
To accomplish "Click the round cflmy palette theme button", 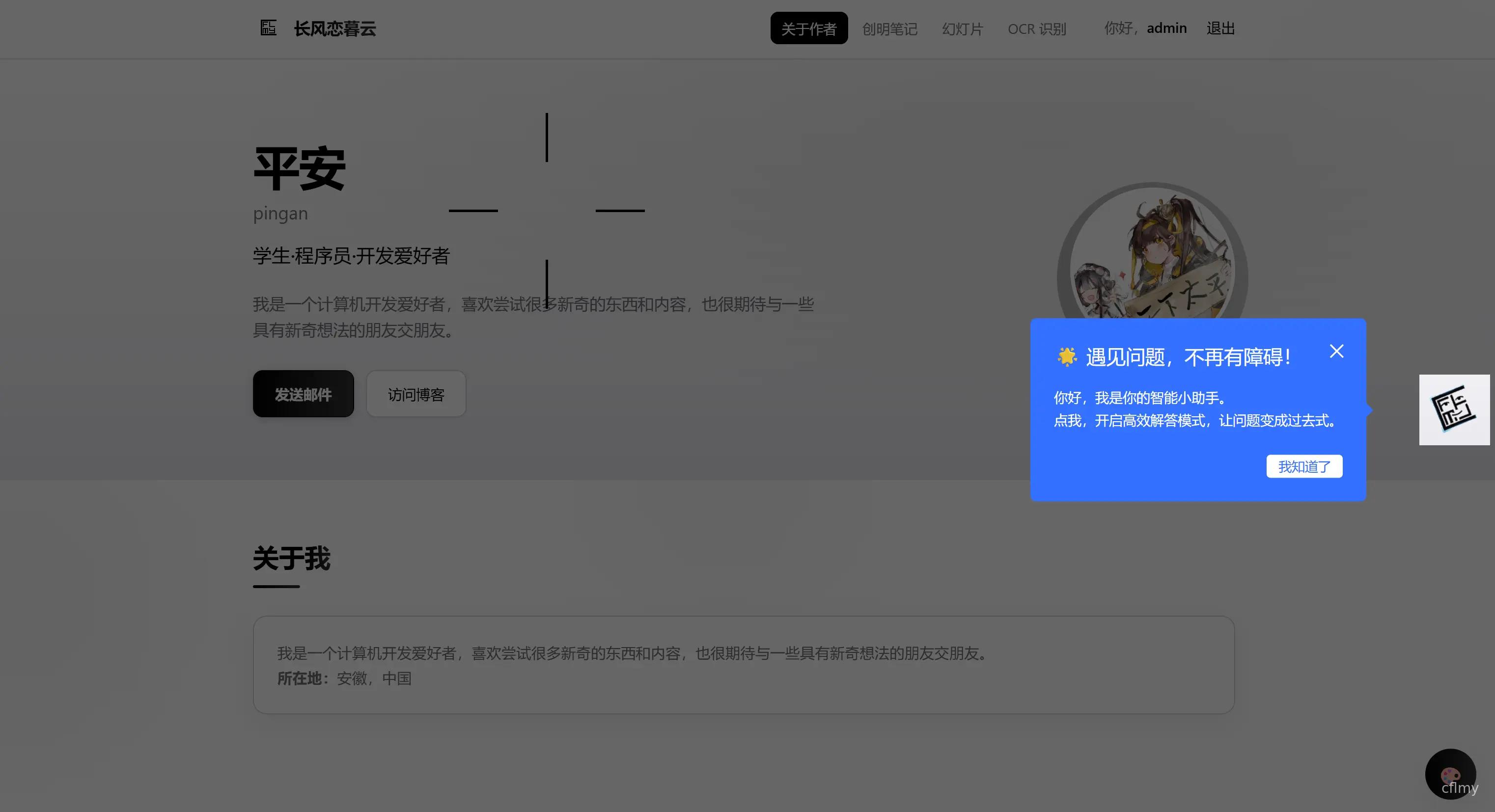I will point(1451,774).
